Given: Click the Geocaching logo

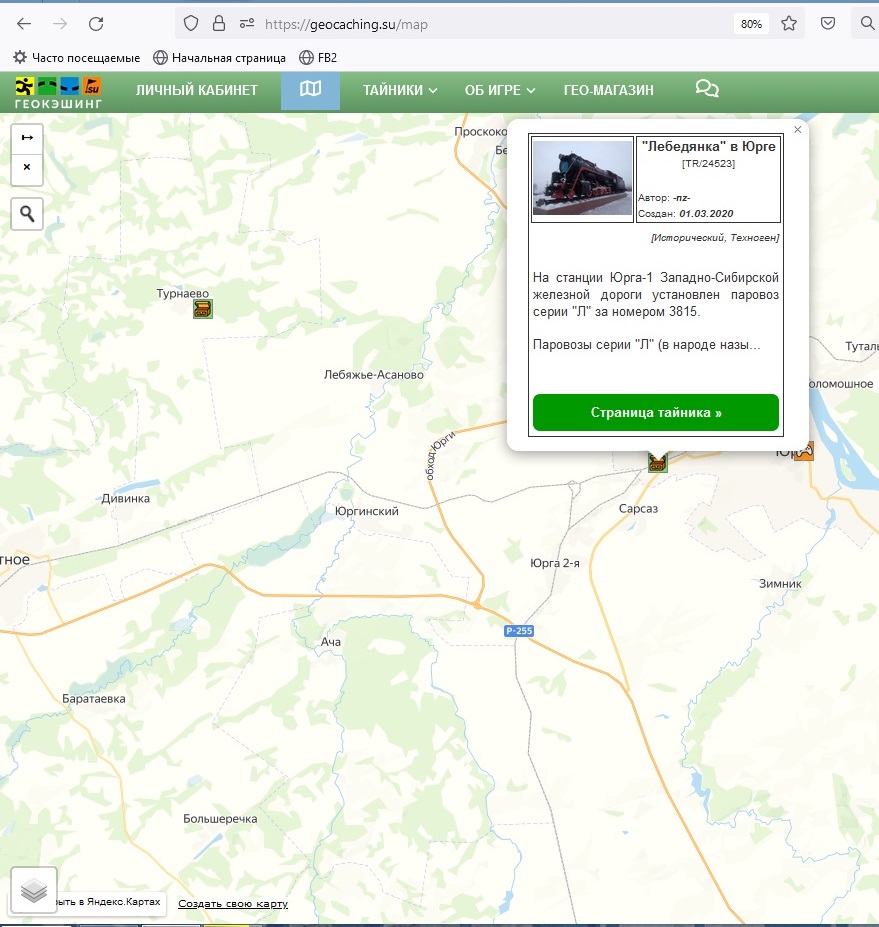Looking at the screenshot, I should click(x=58, y=91).
